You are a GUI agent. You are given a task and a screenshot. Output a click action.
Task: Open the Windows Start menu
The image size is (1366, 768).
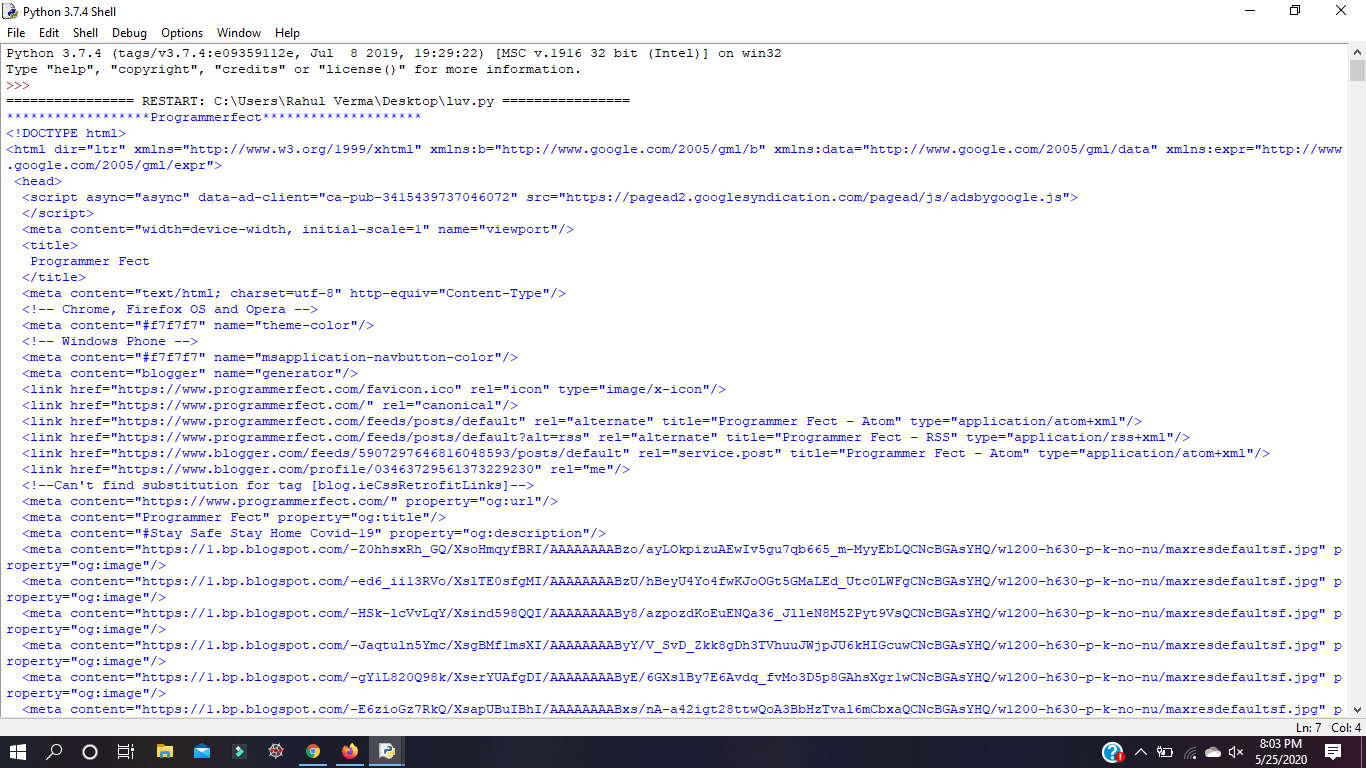point(18,752)
